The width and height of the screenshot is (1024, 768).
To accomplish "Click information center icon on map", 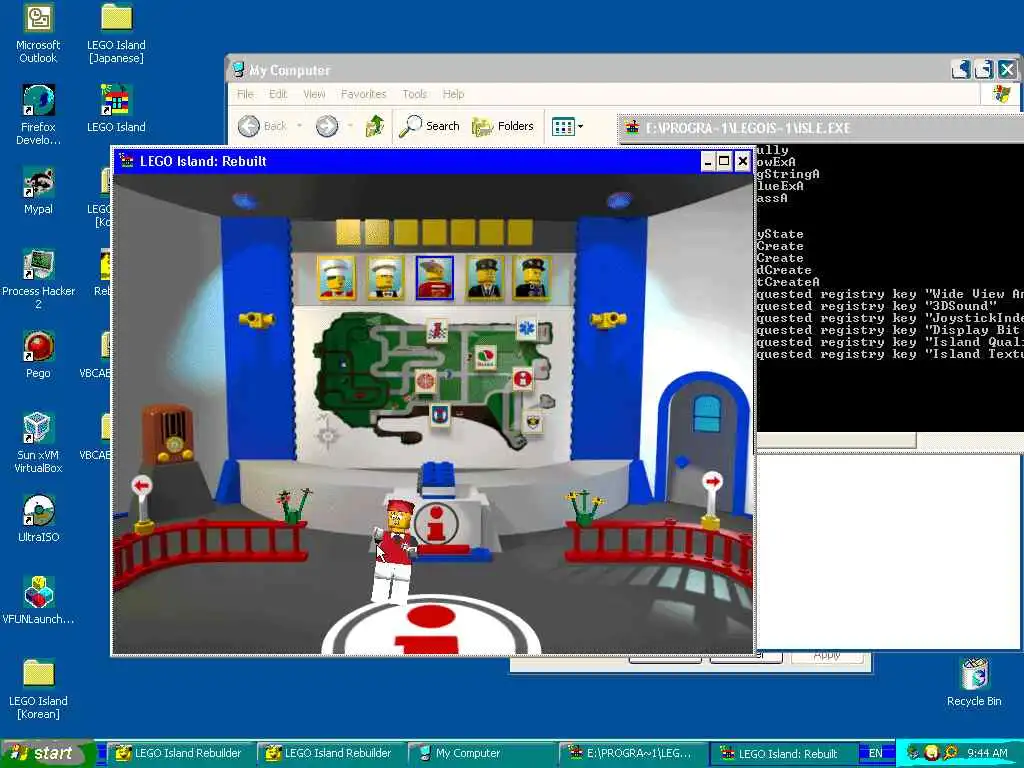I will tap(522, 378).
